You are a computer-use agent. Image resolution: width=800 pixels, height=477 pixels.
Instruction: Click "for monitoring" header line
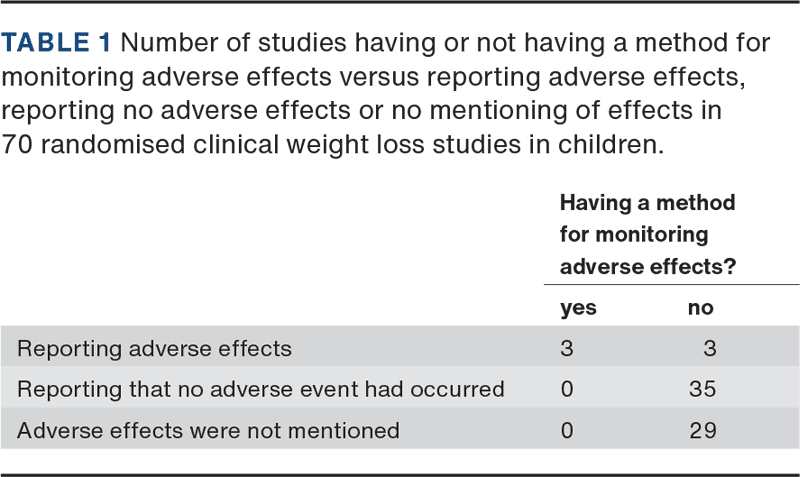pos(633,235)
